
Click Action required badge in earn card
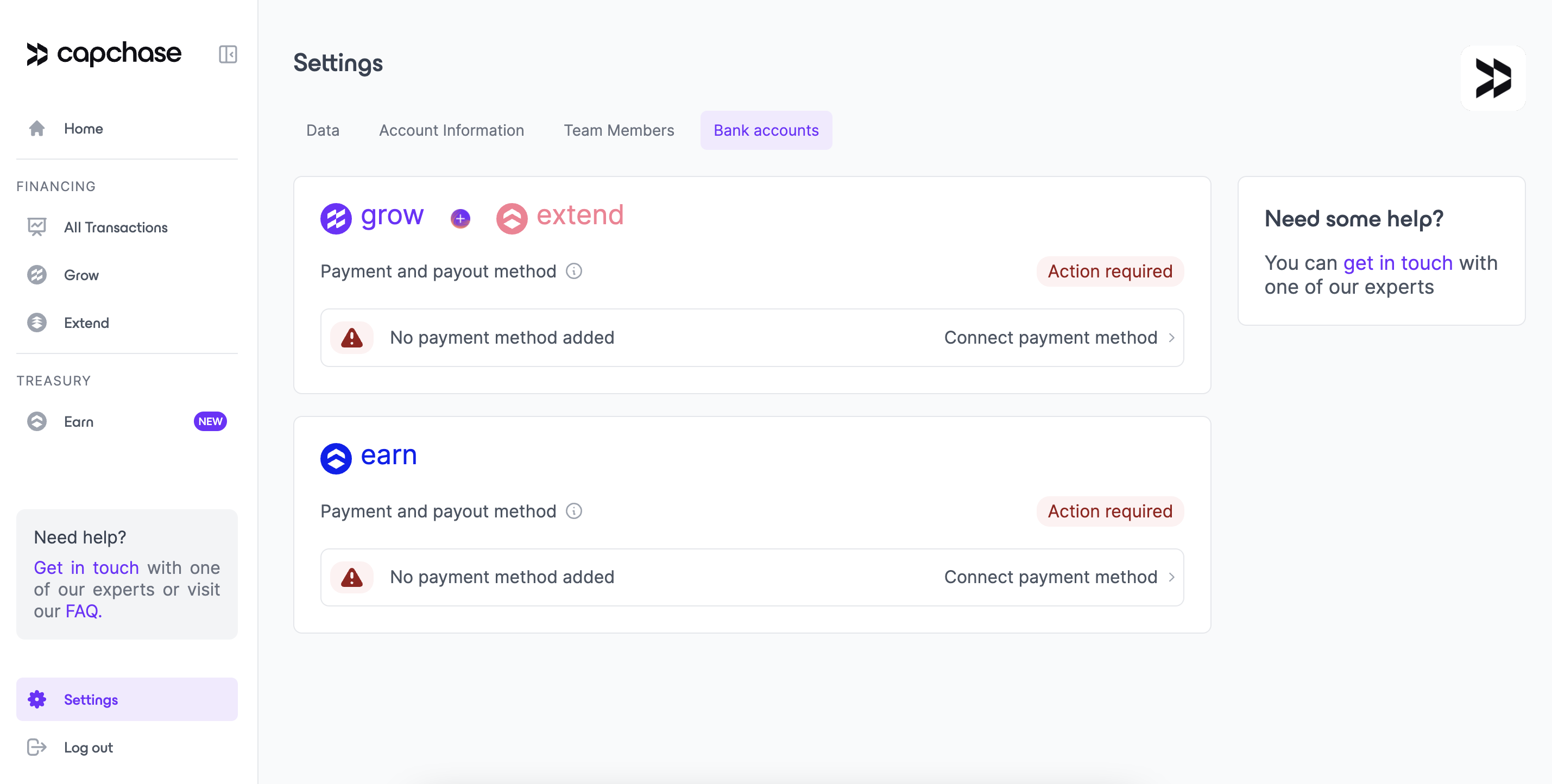(1110, 510)
